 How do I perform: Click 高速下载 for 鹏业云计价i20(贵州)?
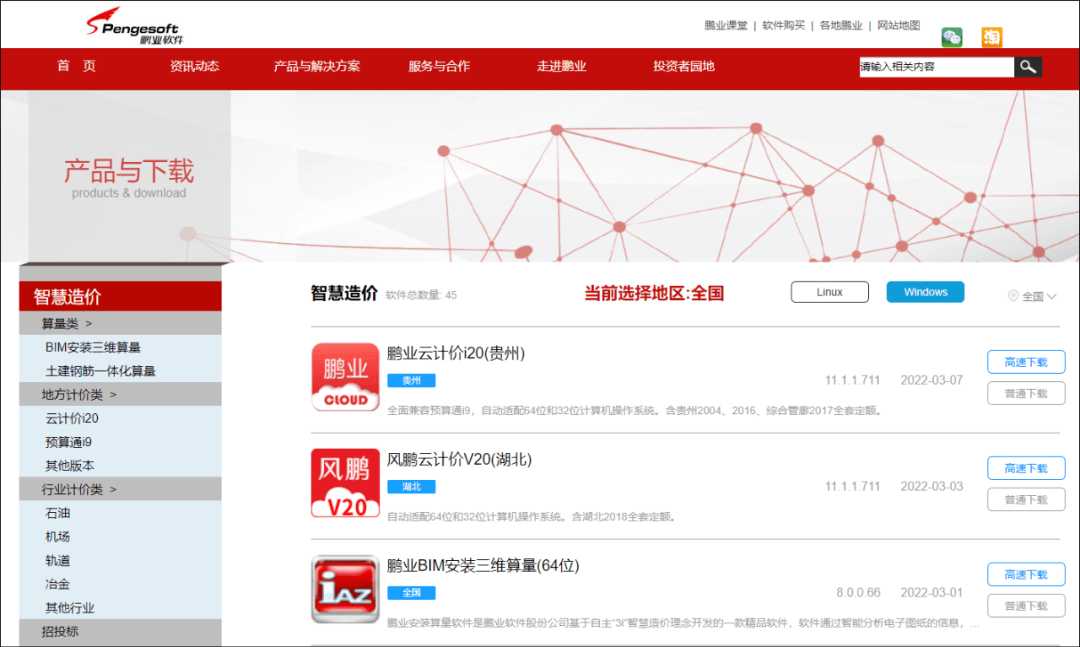click(1026, 362)
